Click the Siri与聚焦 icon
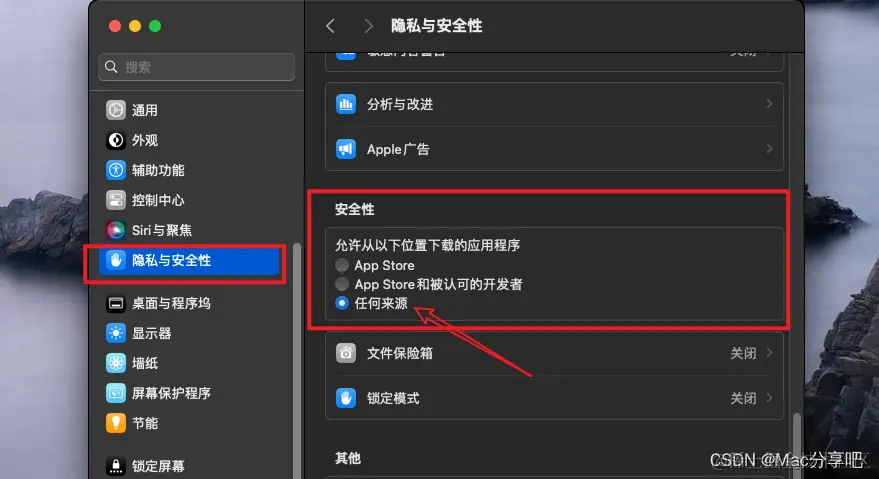Viewport: 879px width, 479px height. (x=116, y=230)
